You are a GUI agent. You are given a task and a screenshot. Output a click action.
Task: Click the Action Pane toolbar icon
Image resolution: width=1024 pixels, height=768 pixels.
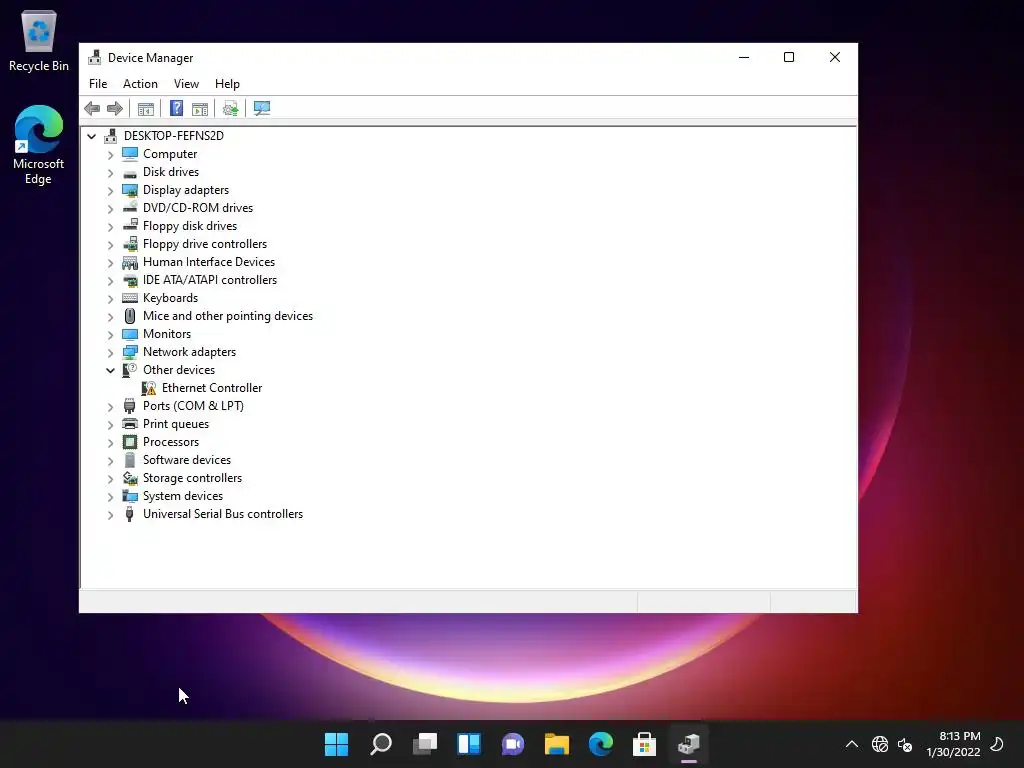point(200,108)
